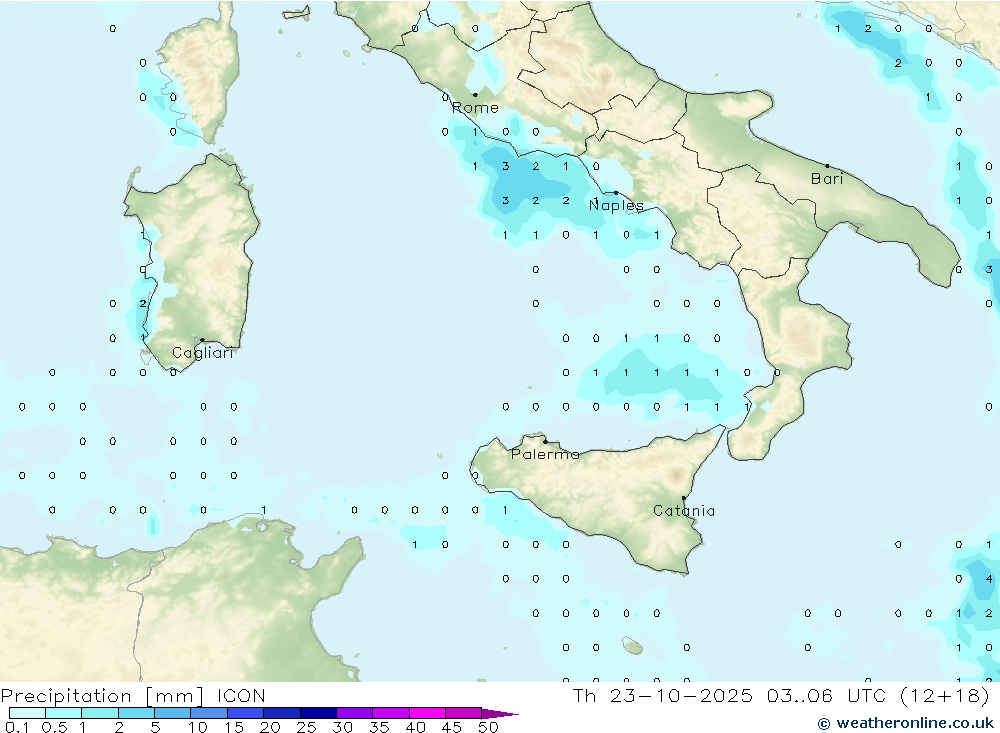This screenshot has height=733, width=1000.
Task: Click the Bari city label
Action: tap(827, 179)
